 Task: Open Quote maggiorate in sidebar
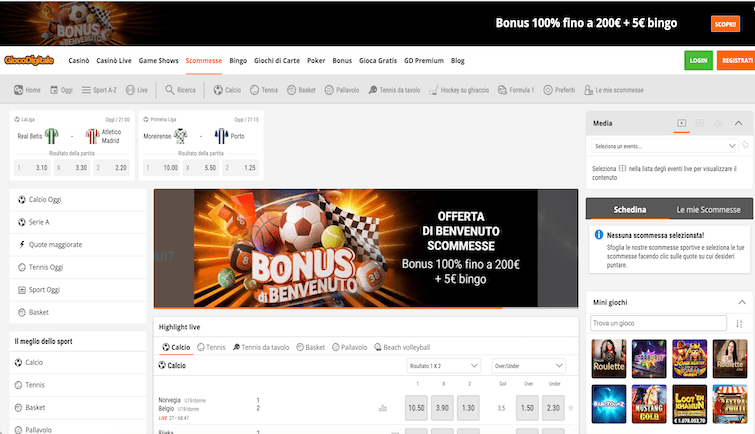[78, 245]
